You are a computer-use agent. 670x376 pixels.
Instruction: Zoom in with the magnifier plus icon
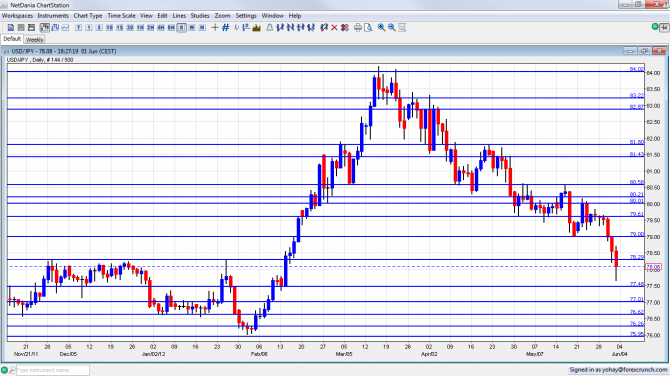coord(381,27)
